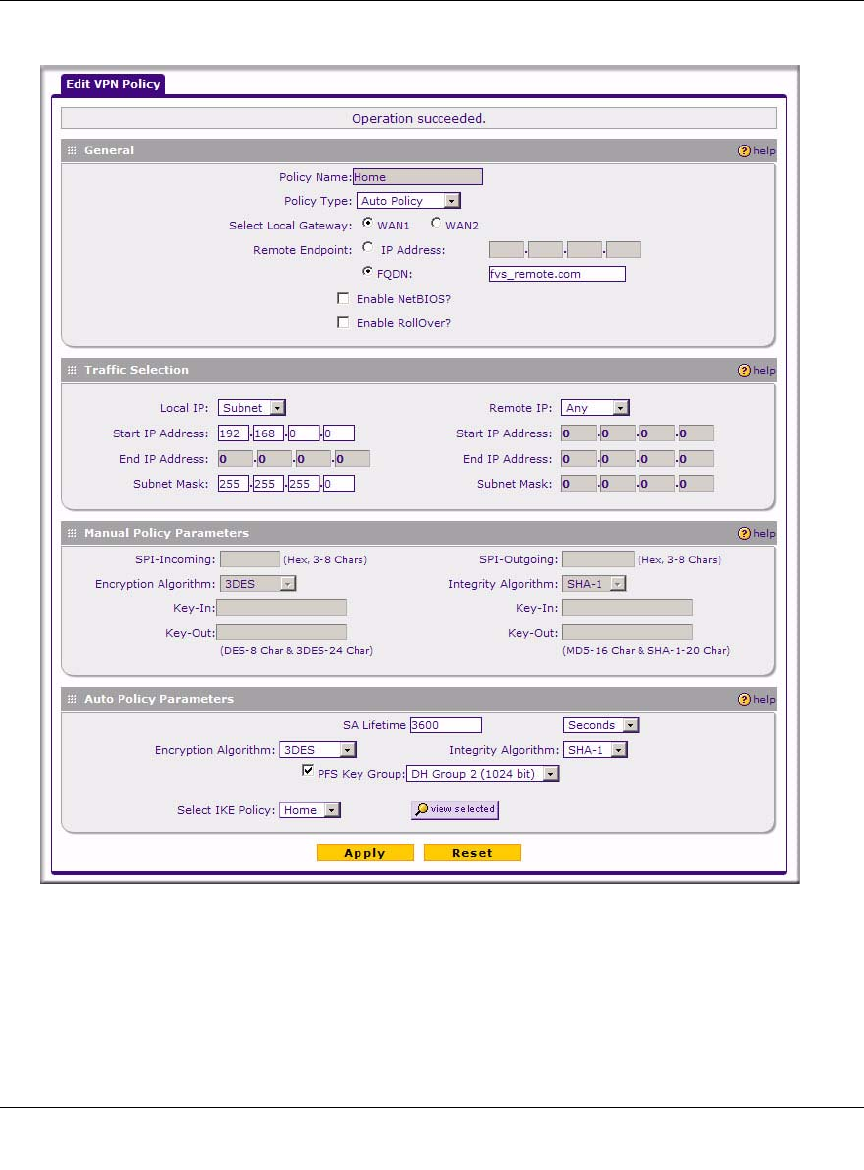Viewport: 864px width, 1170px height.
Task: Click the Reset button
Action: [x=472, y=853]
